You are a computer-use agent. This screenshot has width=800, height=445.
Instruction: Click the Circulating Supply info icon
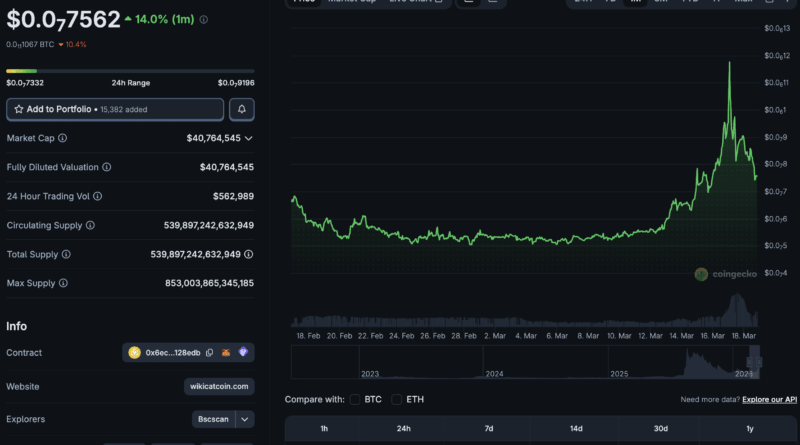(90, 225)
